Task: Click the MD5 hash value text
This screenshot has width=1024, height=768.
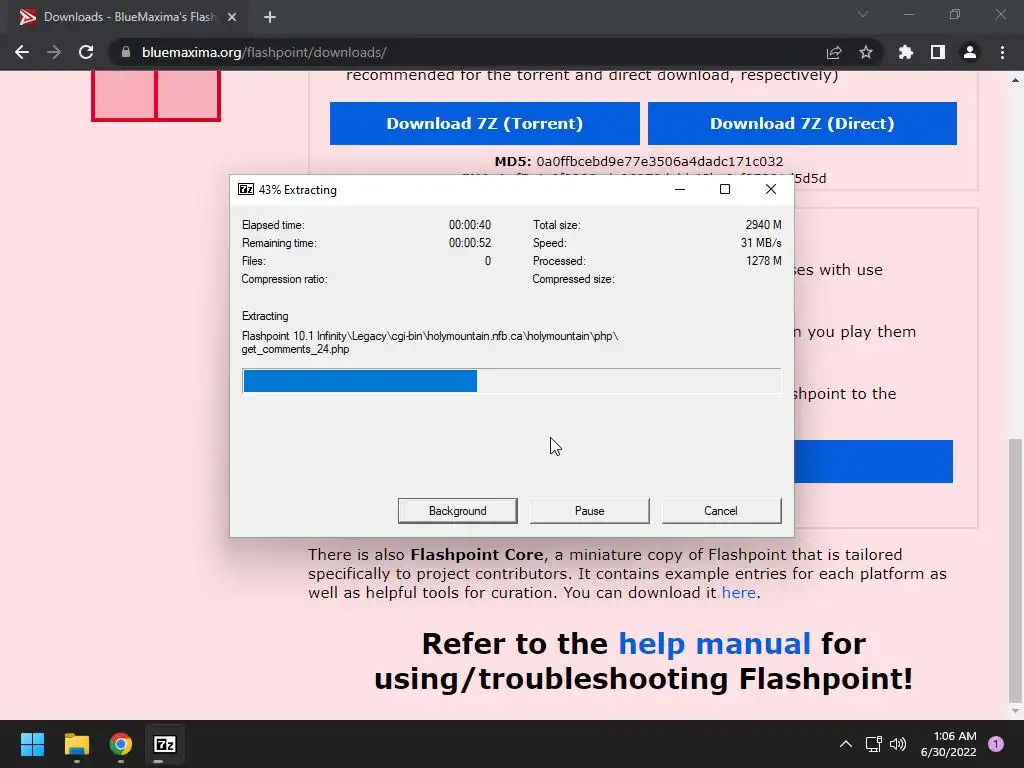Action: (x=660, y=161)
